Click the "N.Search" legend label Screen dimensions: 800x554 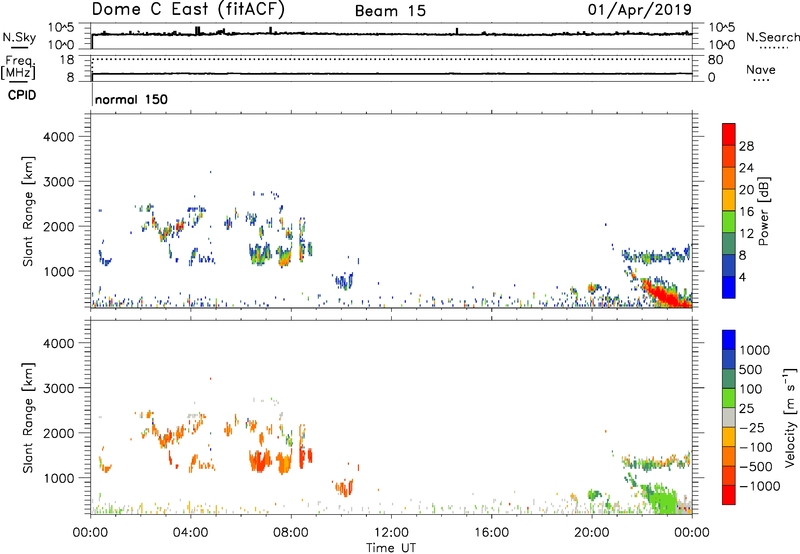click(x=772, y=37)
